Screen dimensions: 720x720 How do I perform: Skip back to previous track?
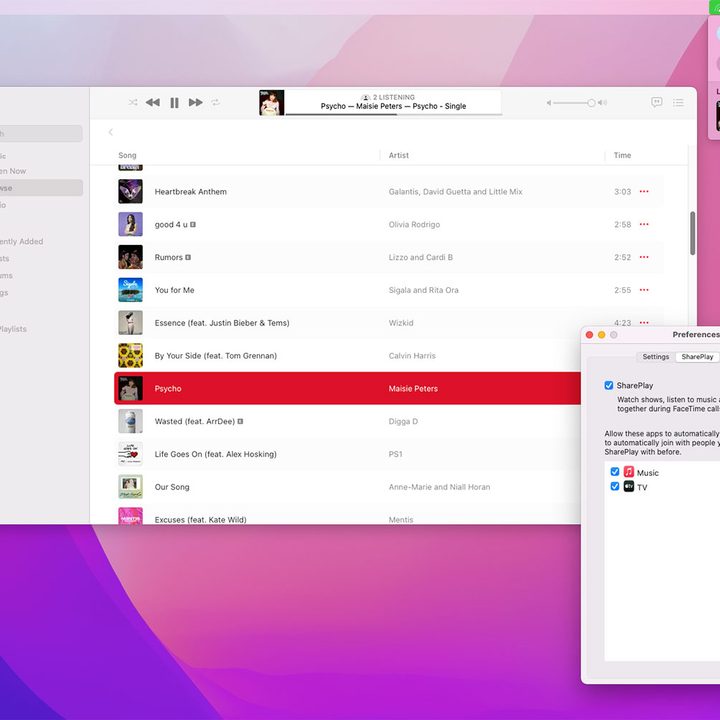pos(153,102)
